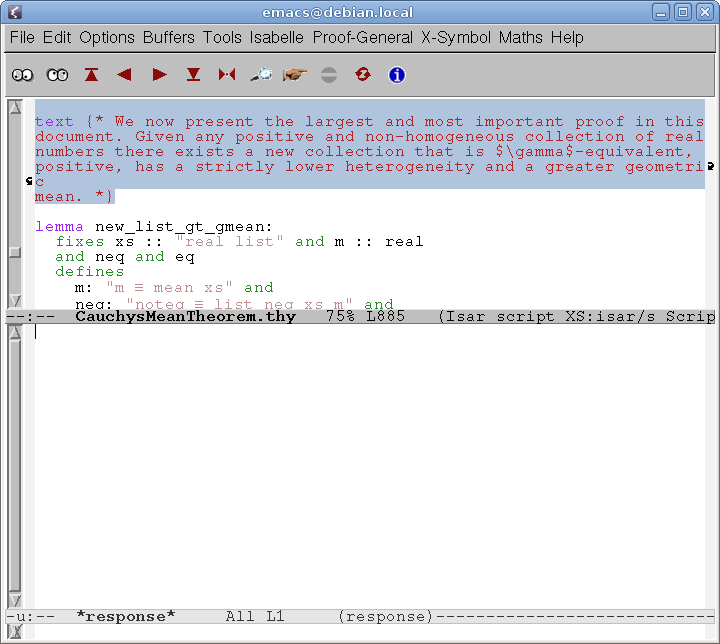Open the Isabelle menu

[277, 37]
